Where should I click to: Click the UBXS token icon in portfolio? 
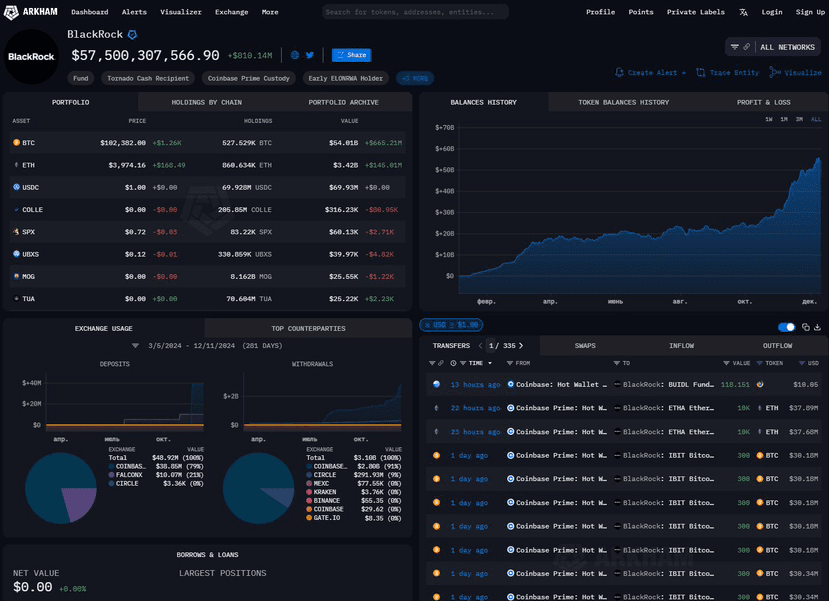[x=16, y=254]
